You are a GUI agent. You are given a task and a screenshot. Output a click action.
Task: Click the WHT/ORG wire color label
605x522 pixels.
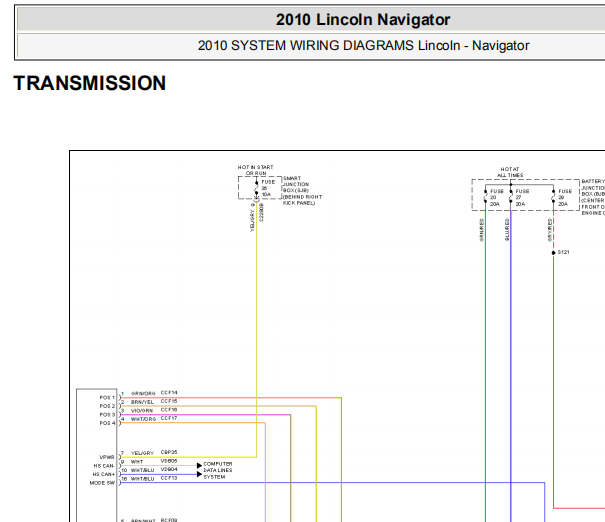point(143,419)
